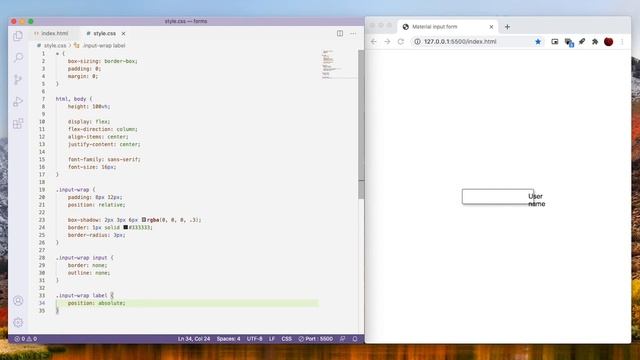Open the editor More Actions menu

(x=353, y=33)
